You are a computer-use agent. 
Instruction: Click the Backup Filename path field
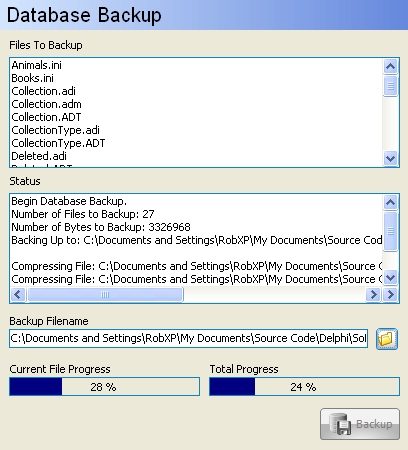189,338
